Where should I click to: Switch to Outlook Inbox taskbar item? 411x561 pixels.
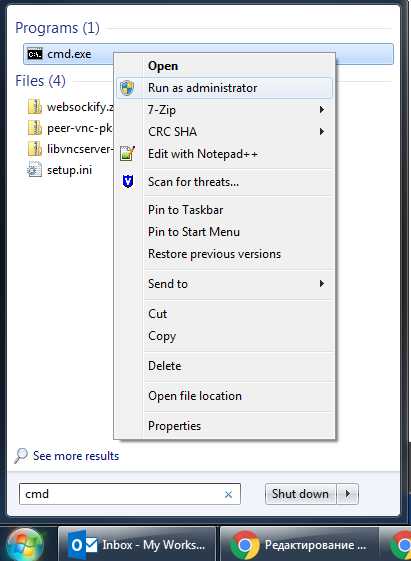click(x=137, y=545)
